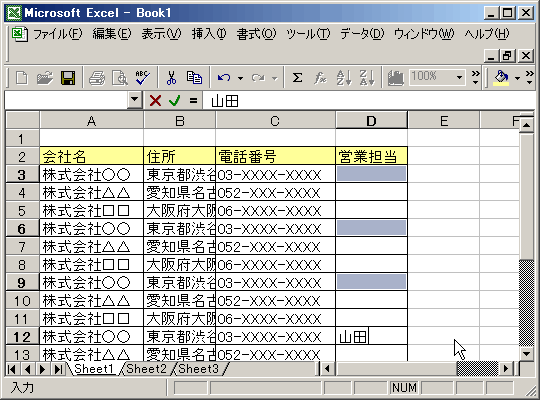This screenshot has height=400, width=540.
Task: Click the Excel workbook icon beside the File menu
Action: pyautogui.click(x=19, y=34)
